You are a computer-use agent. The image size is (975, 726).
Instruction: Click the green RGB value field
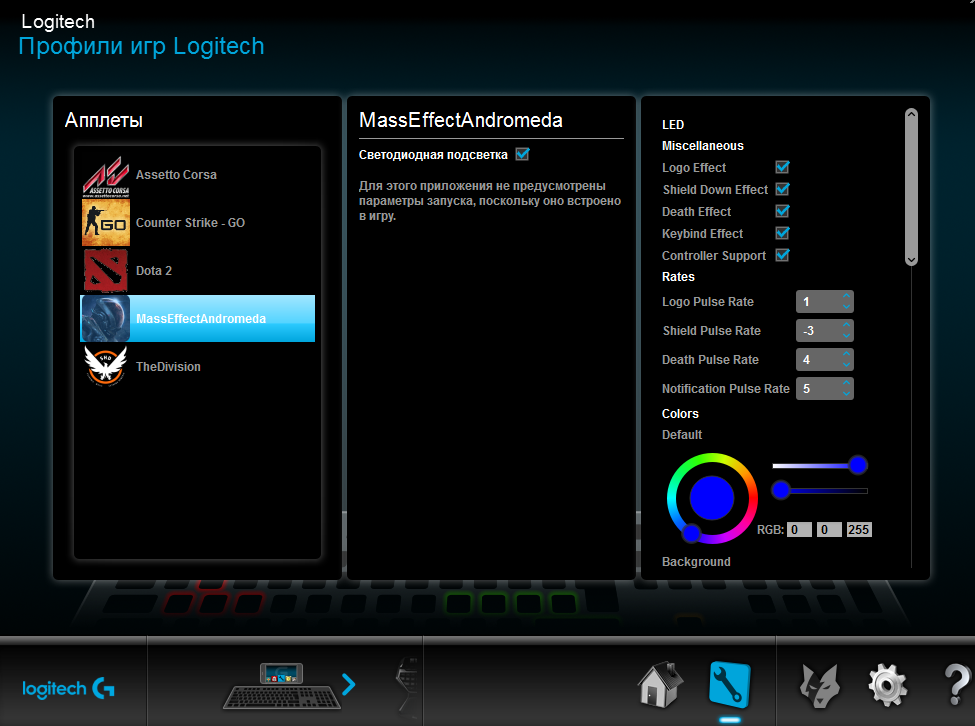(x=829, y=530)
